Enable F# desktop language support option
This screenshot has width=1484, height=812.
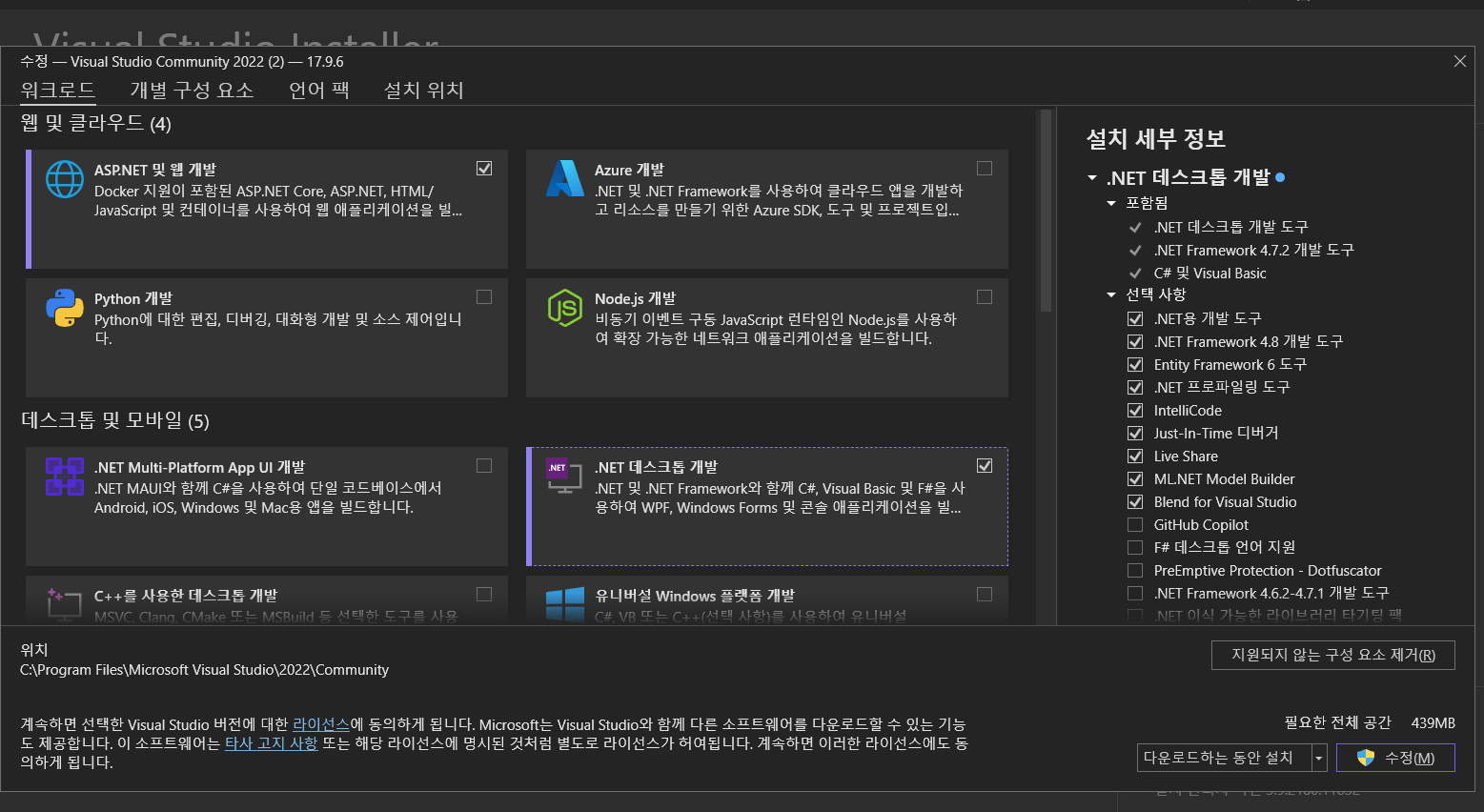click(1135, 547)
